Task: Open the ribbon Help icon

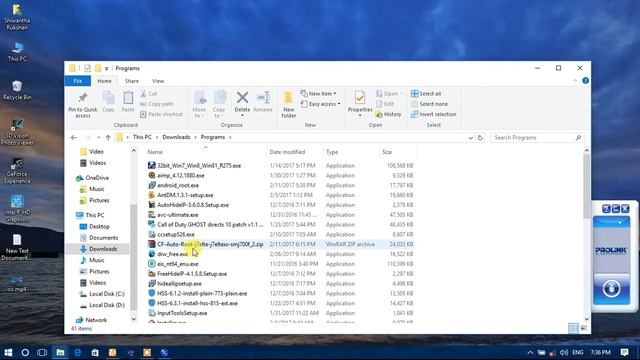Action: [x=585, y=81]
